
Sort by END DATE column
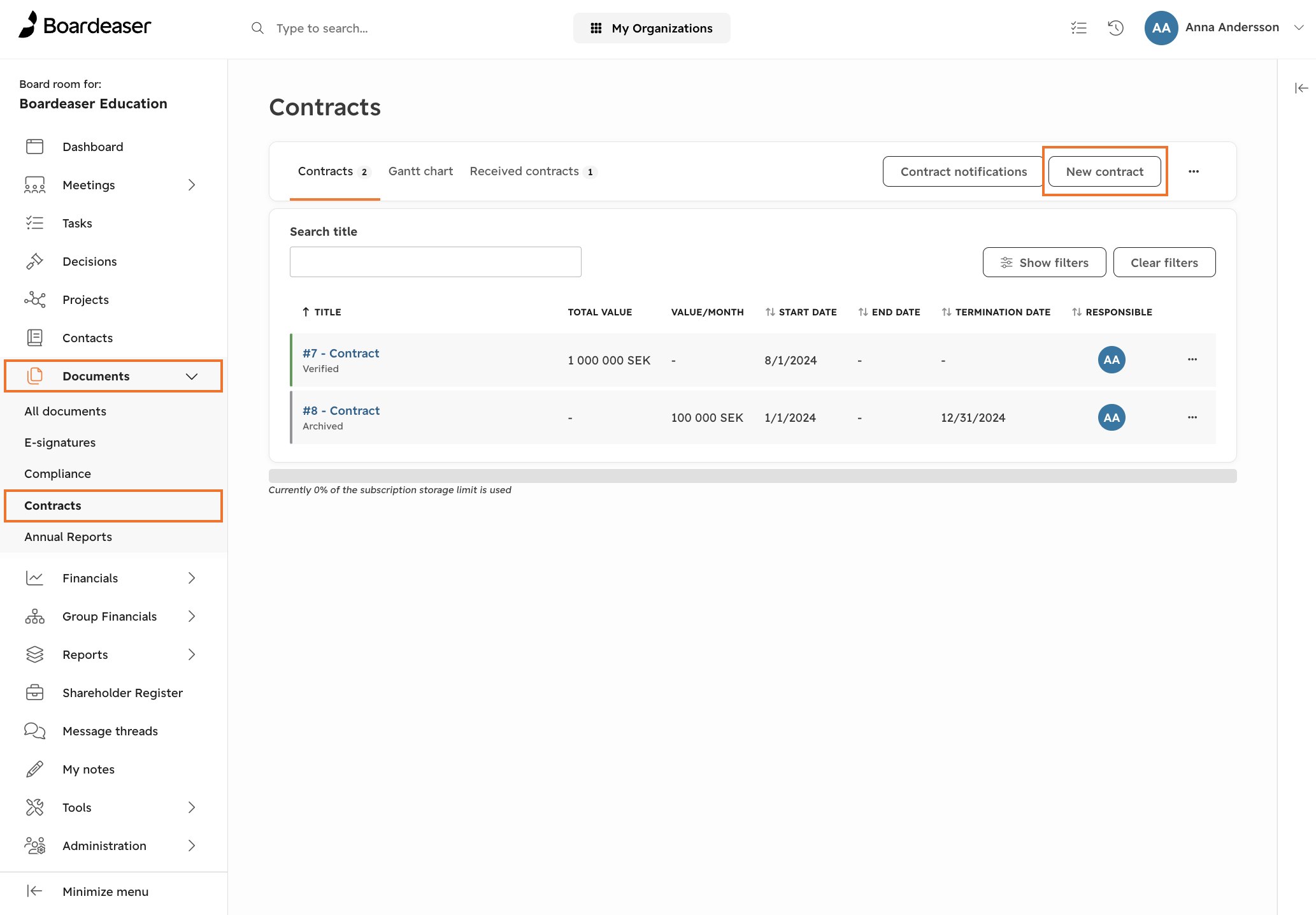(889, 312)
